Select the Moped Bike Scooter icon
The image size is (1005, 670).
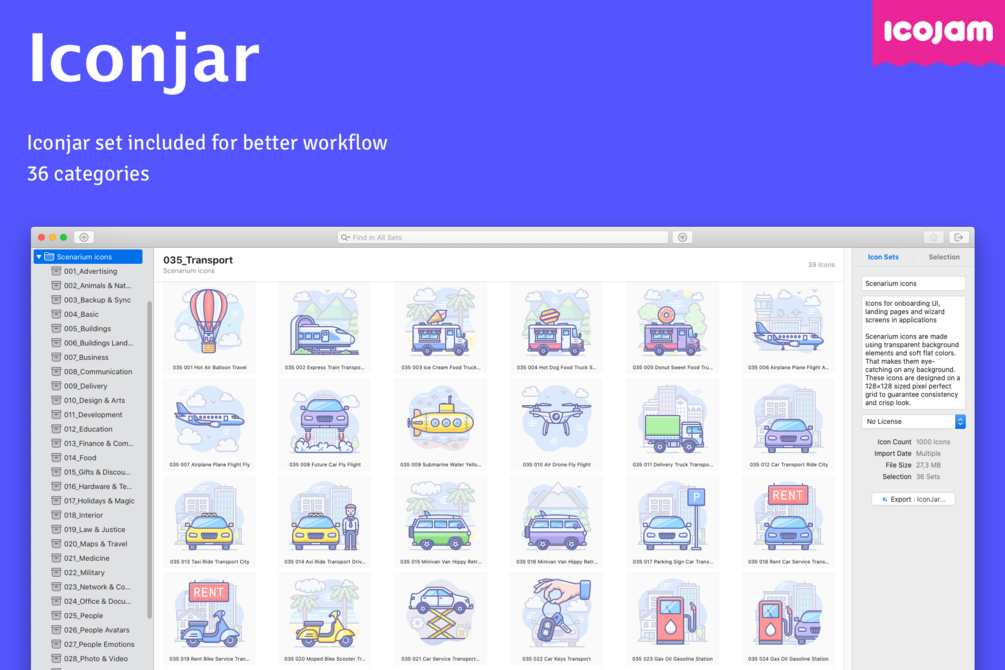point(325,619)
